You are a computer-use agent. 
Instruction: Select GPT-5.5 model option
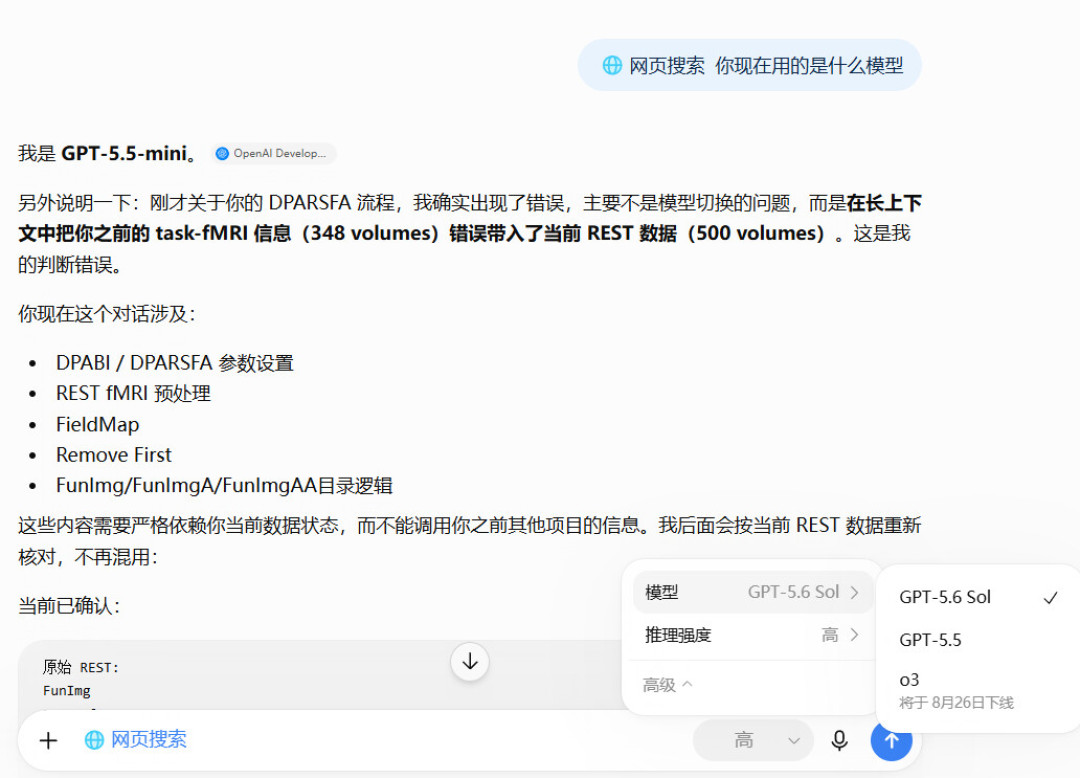tap(978, 640)
